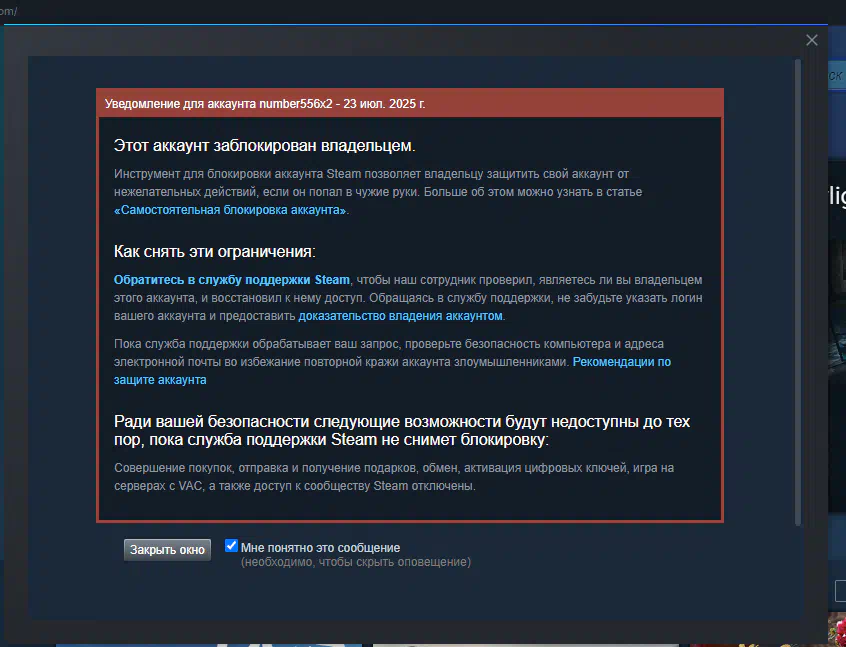The image size is (846, 647).
Task: Click the 'Этот аккаунт заблокирован владельцем.' heading
Action: point(264,146)
